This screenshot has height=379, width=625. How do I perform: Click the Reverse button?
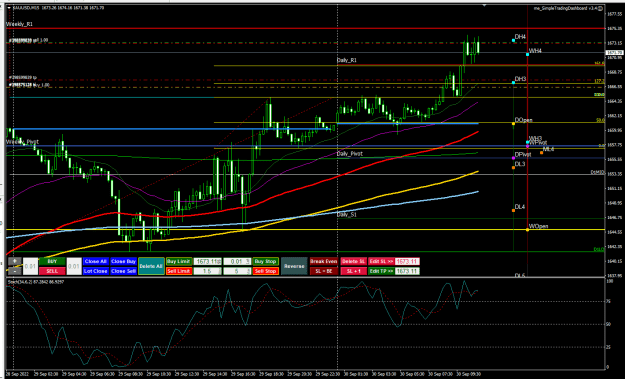(294, 266)
